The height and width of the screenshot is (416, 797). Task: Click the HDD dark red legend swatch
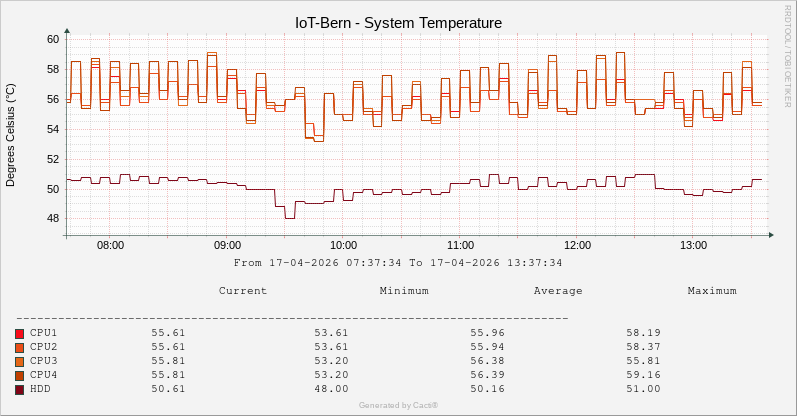(20, 389)
